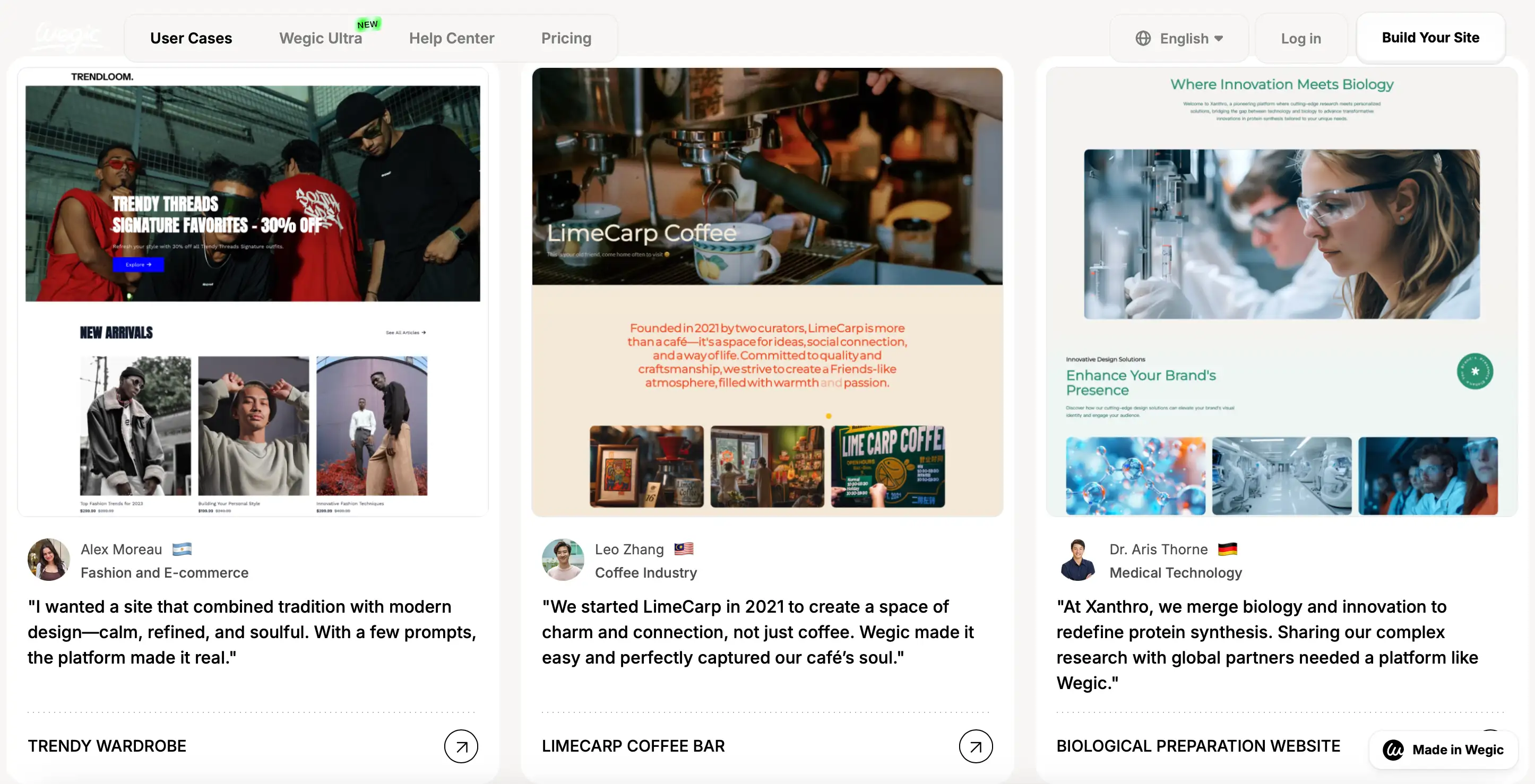Click the NEW ARRIVALS heading in preview
Screen dimensions: 1535x784
click(116, 332)
